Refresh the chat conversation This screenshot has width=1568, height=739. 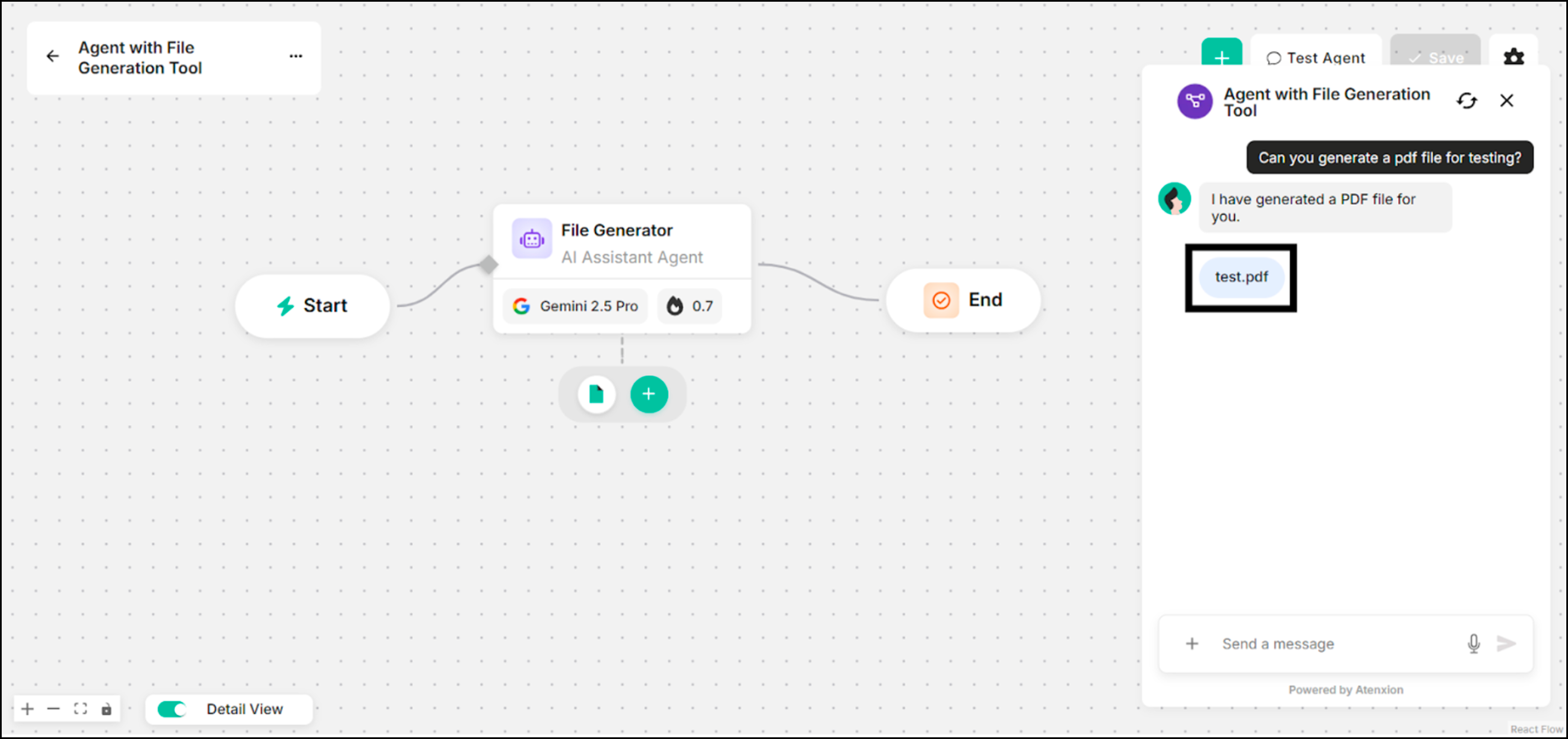tap(1467, 101)
